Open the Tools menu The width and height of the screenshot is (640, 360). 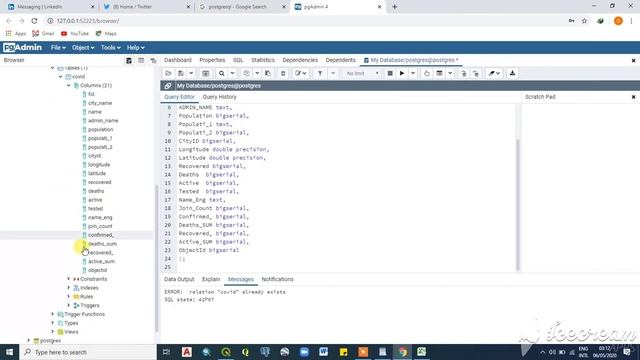point(110,48)
